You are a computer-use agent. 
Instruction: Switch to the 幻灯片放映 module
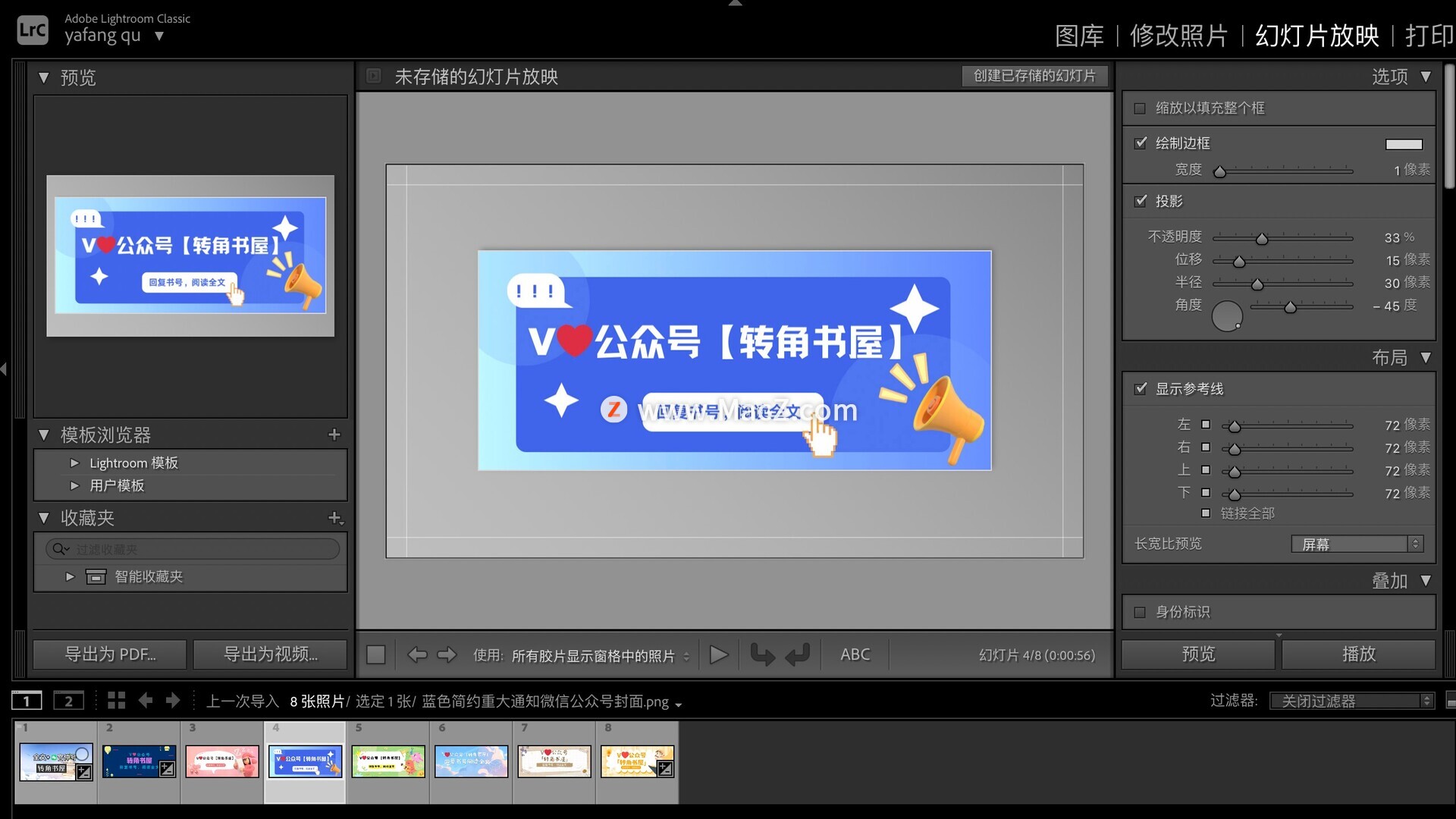point(1317,36)
